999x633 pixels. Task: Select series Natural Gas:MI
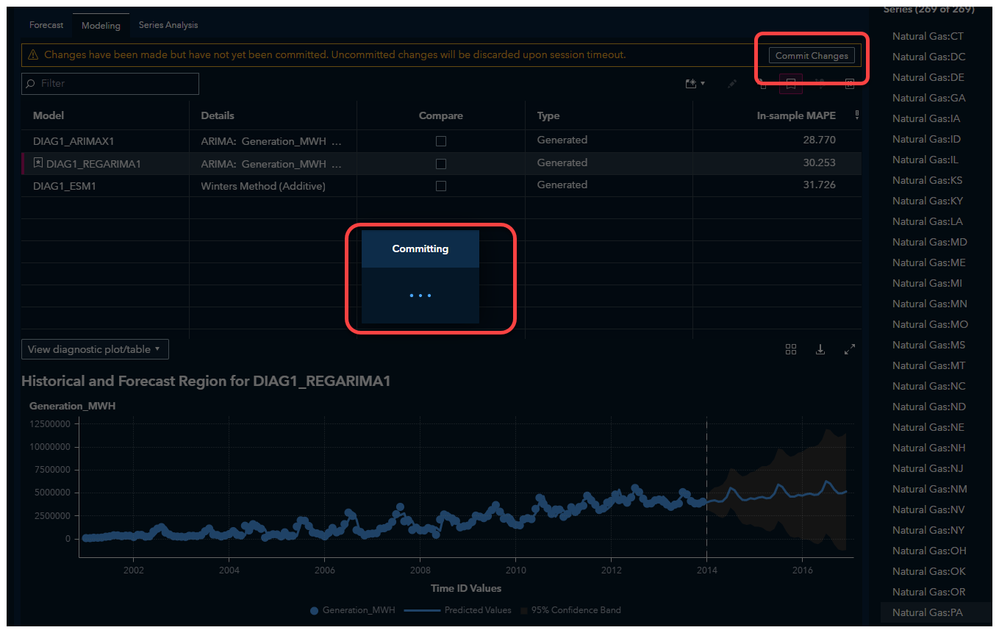coord(927,283)
